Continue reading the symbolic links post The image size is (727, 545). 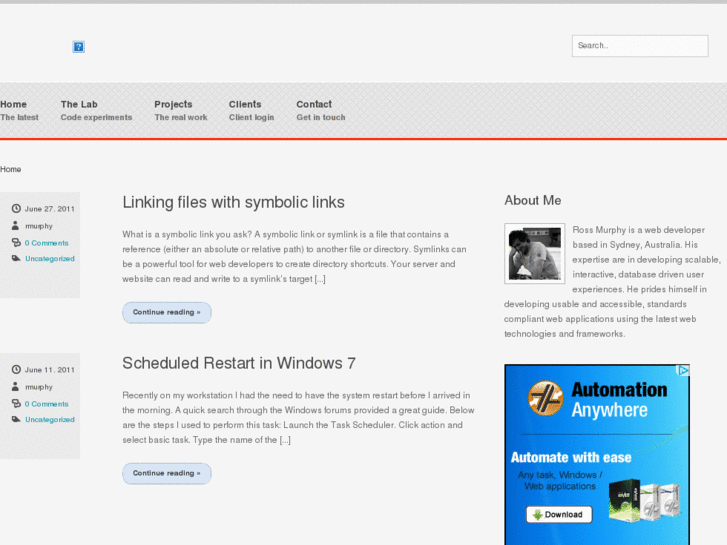click(x=166, y=312)
